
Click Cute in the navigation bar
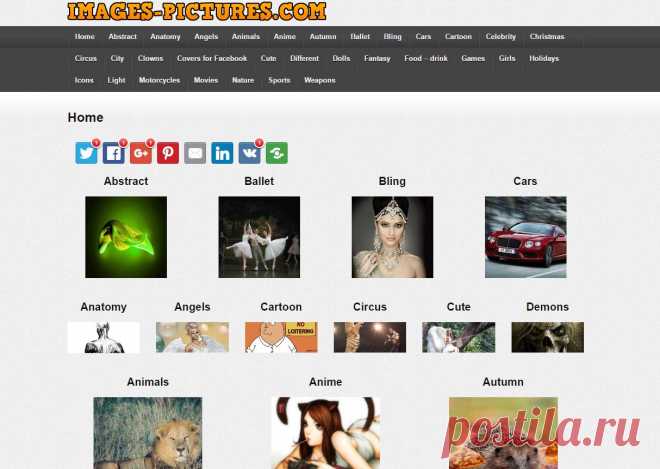click(x=269, y=59)
